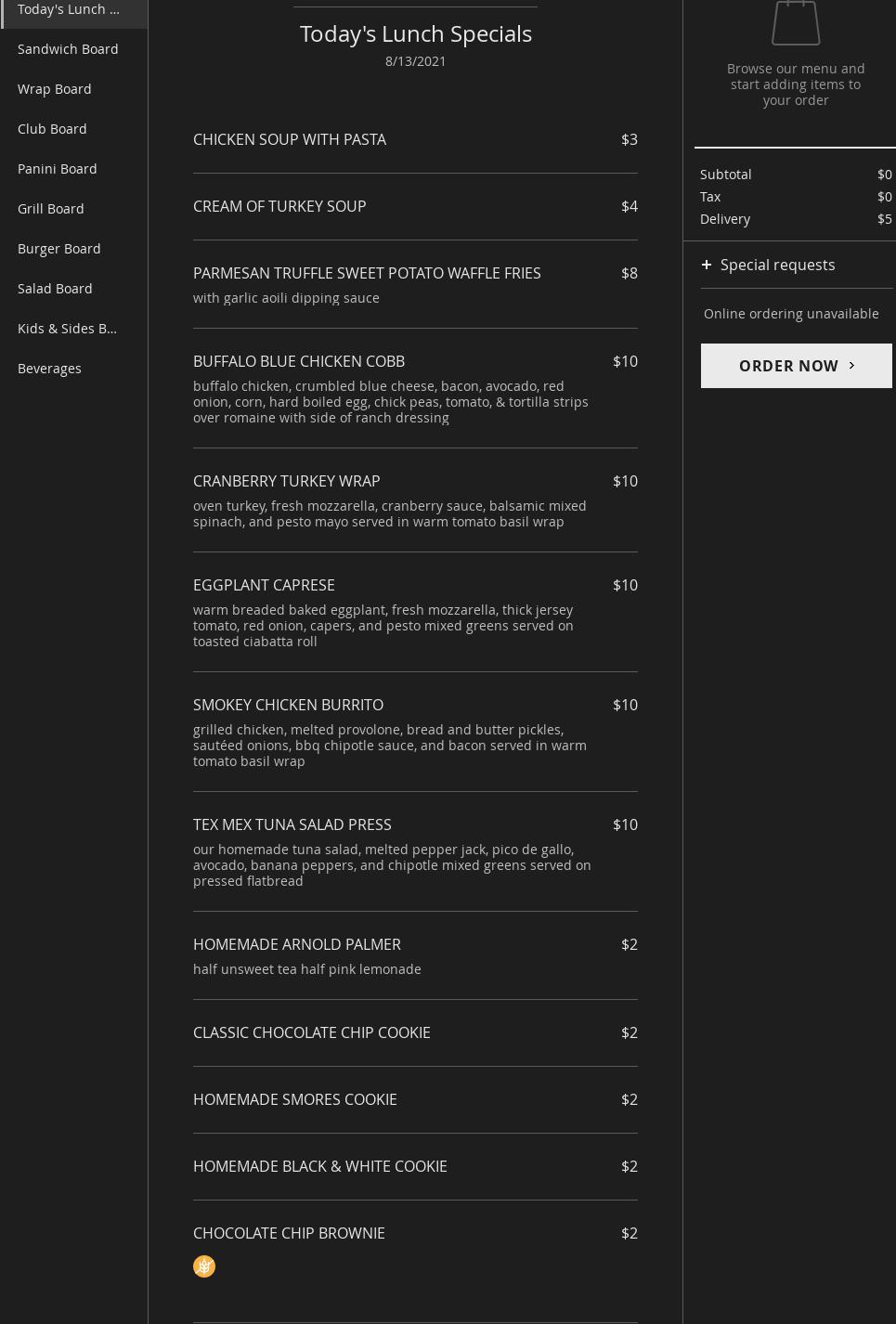Expand Special requests with the plus icon
The height and width of the screenshot is (1324, 896).
[707, 265]
